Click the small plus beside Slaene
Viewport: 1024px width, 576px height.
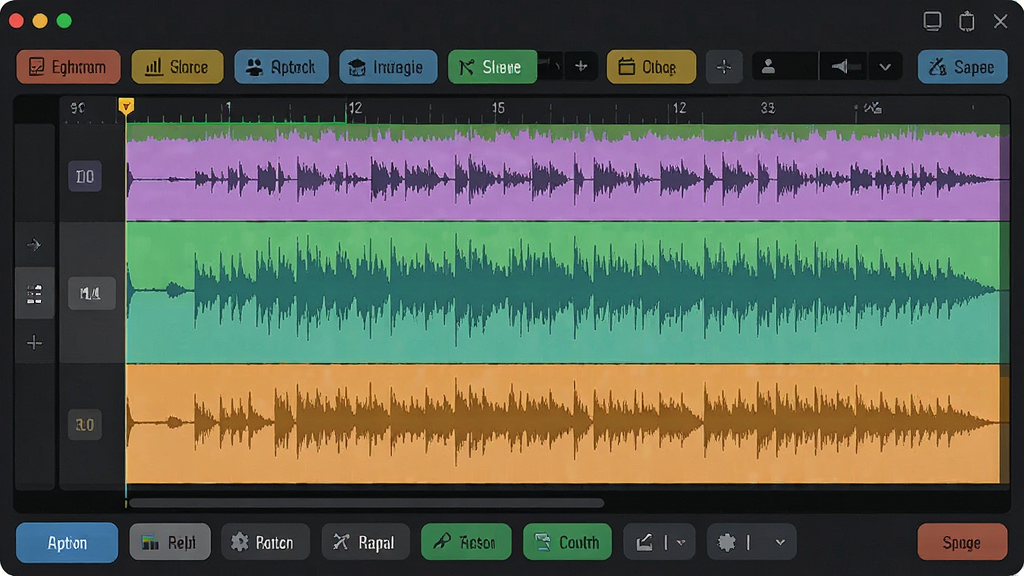pyautogui.click(x=581, y=67)
